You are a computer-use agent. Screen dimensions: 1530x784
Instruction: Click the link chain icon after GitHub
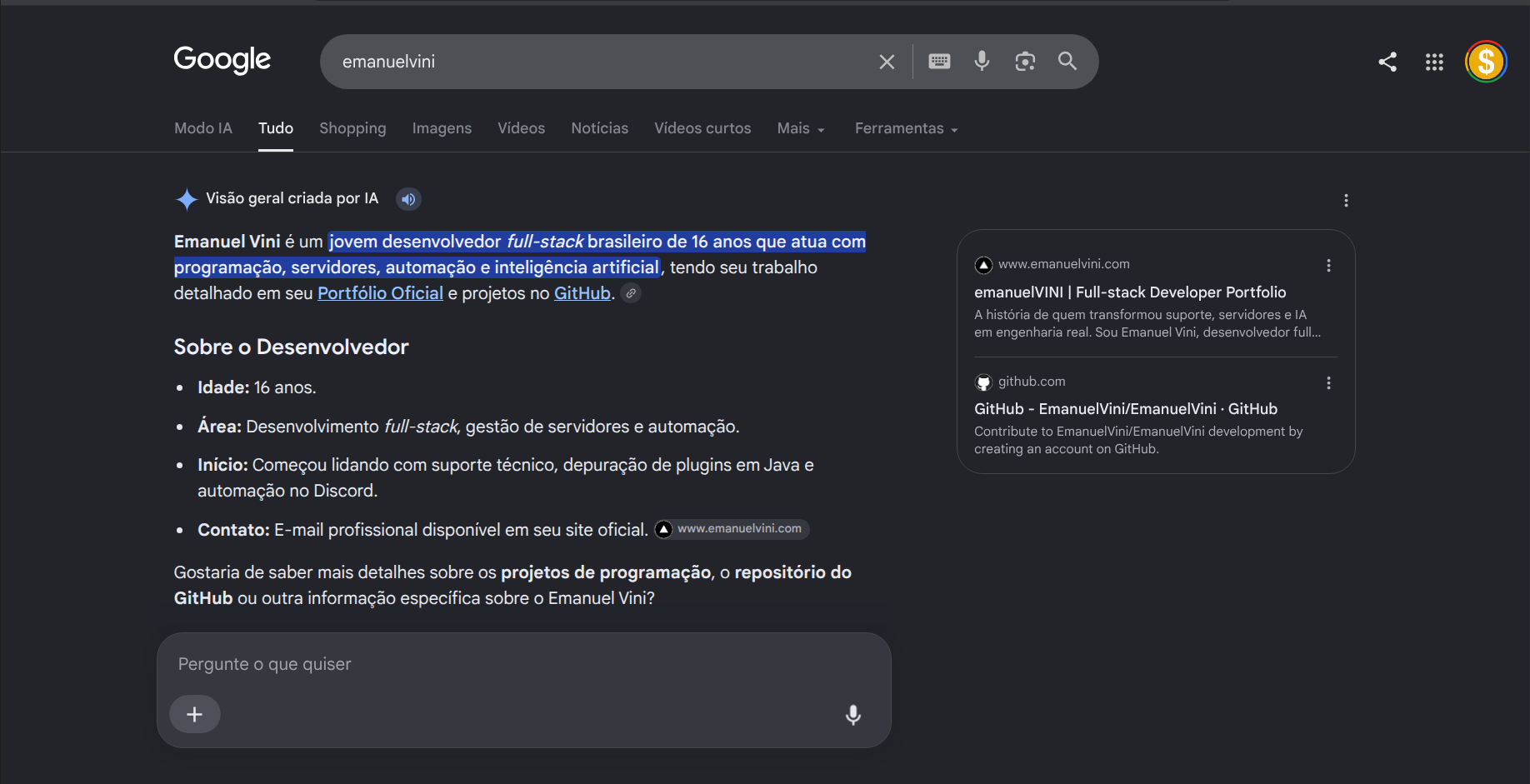[632, 293]
